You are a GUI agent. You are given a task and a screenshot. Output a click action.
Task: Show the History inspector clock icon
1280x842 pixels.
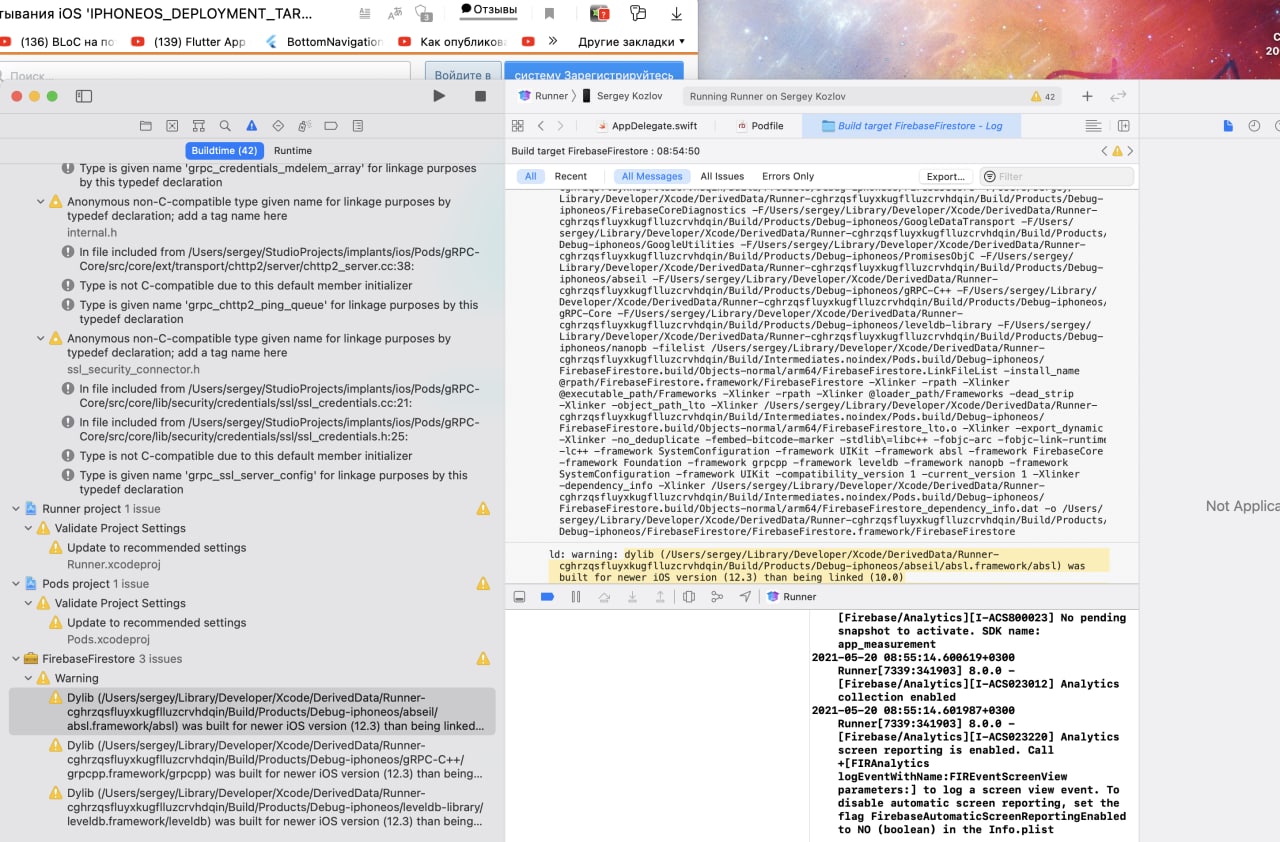pyautogui.click(x=1254, y=126)
